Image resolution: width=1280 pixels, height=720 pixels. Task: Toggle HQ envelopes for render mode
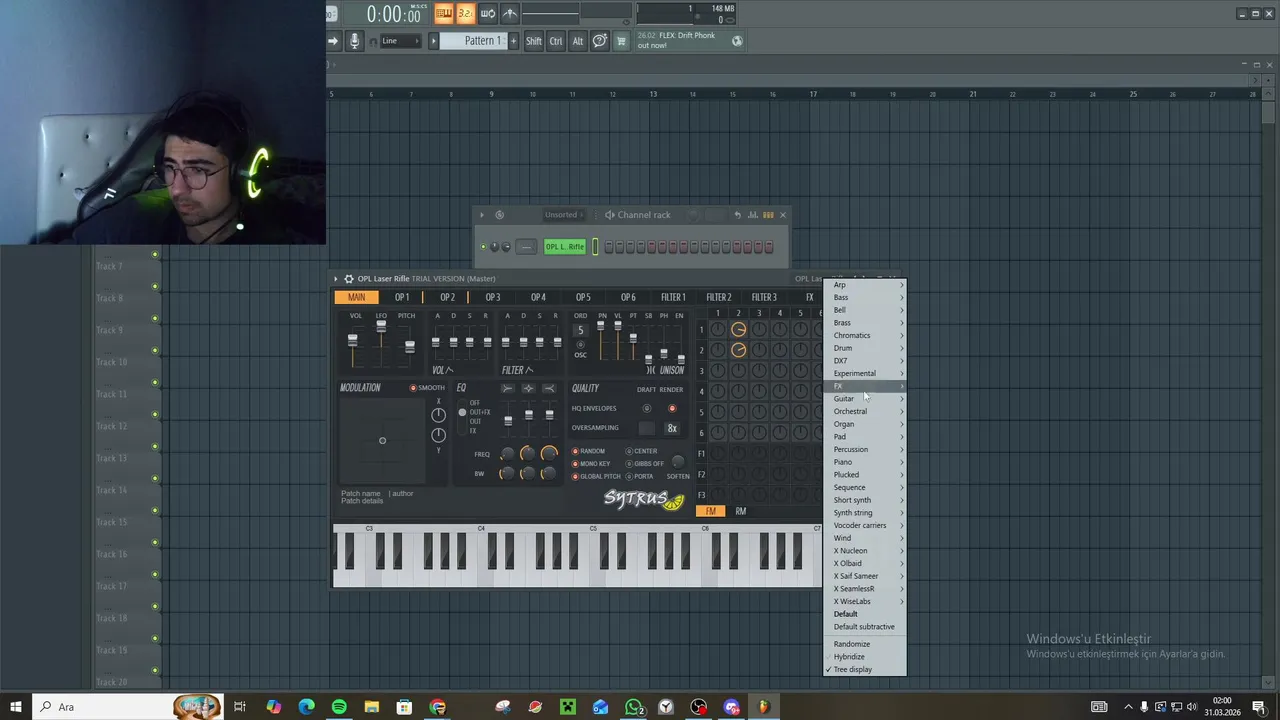[672, 408]
